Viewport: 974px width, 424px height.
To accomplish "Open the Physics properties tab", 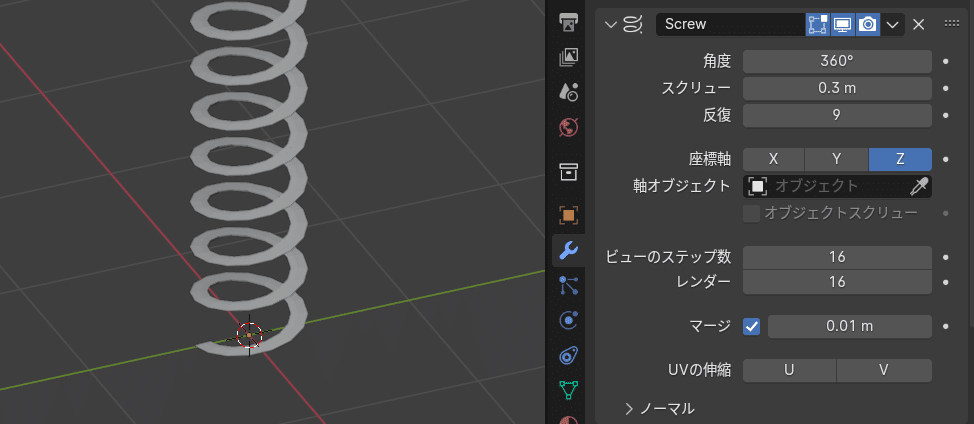I will coord(568,320).
